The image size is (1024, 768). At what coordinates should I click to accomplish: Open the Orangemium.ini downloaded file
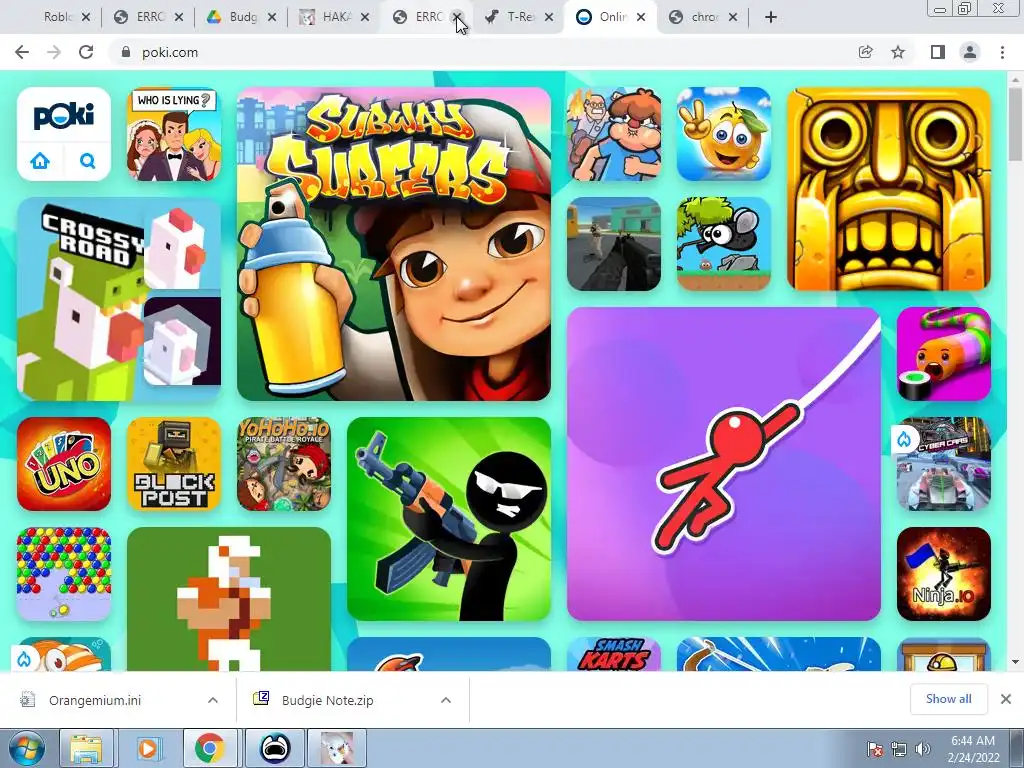click(x=95, y=700)
